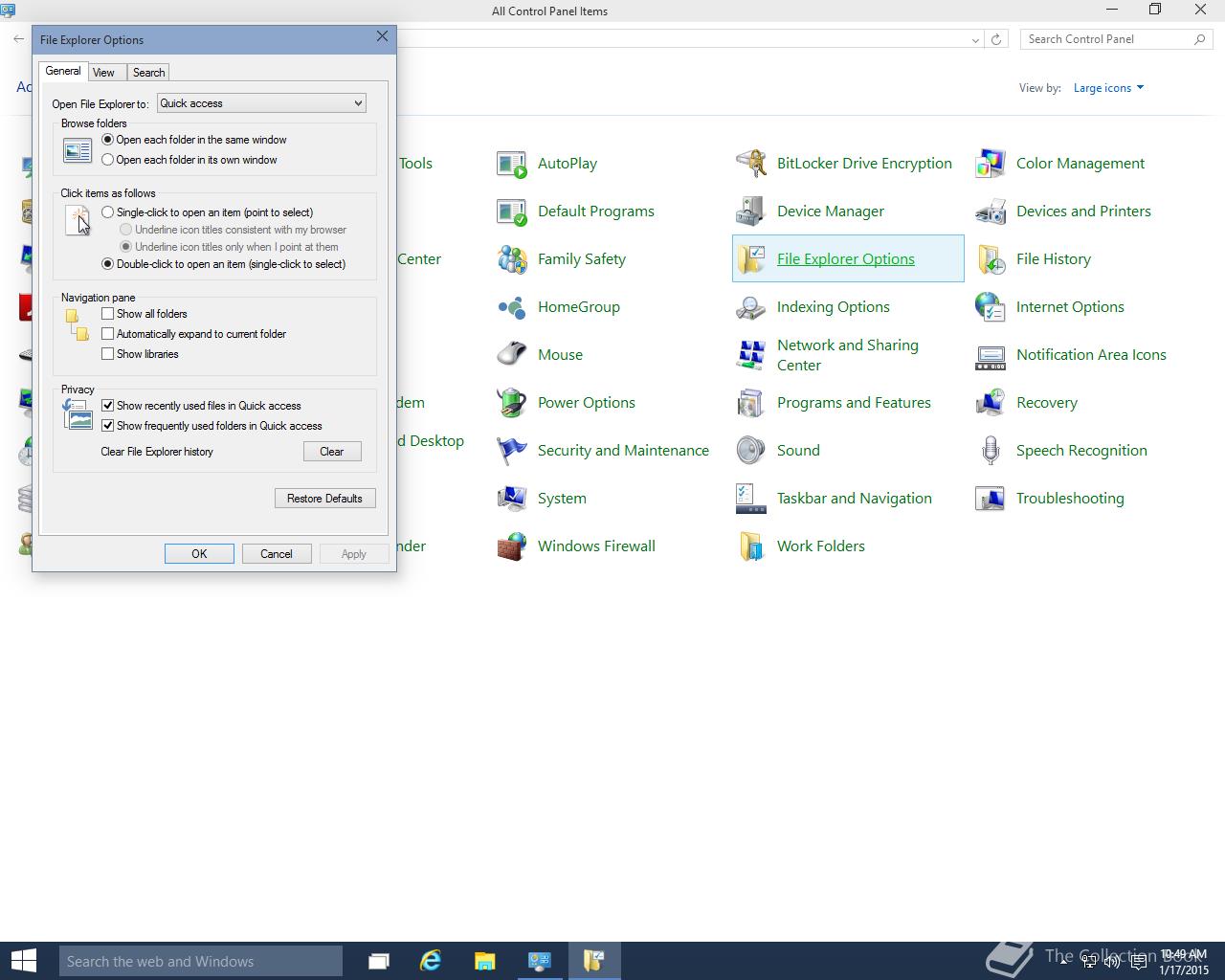Enable Show all folders checkbox
This screenshot has height=980, width=1225.
(x=107, y=314)
